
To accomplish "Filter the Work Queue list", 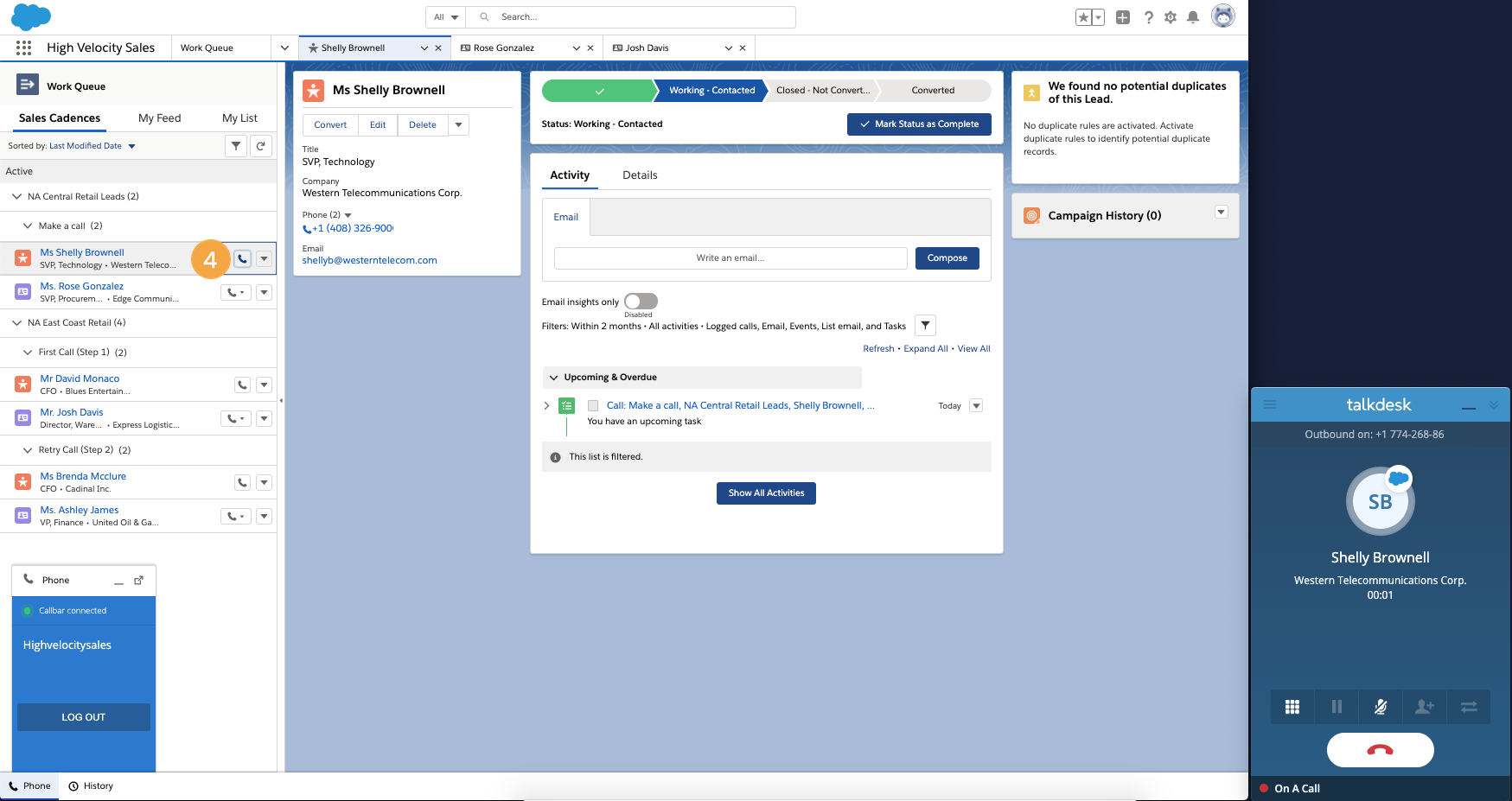I will pyautogui.click(x=236, y=146).
